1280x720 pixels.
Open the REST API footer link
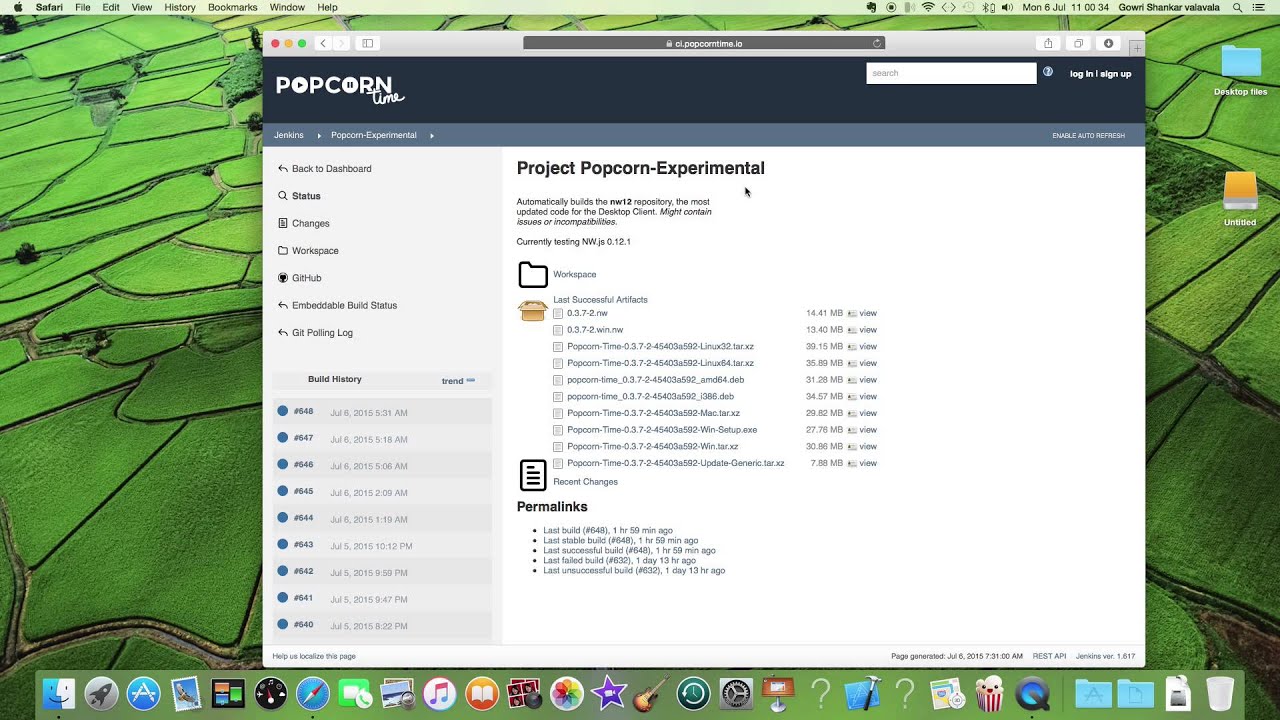click(x=1049, y=656)
